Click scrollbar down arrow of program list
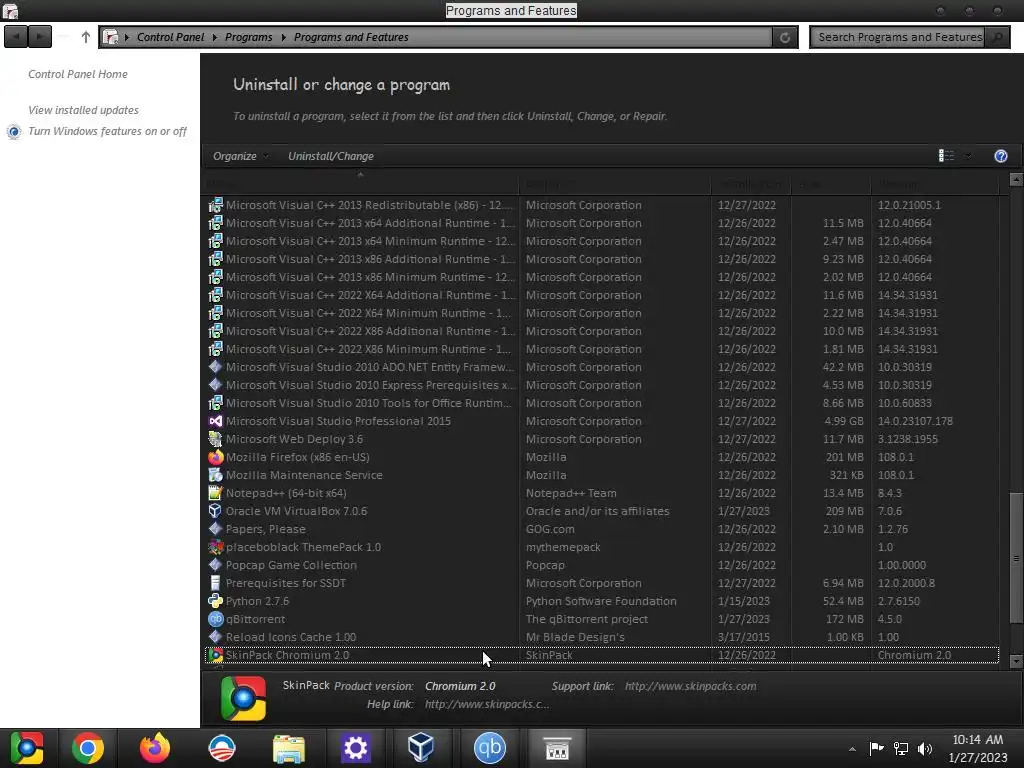The width and height of the screenshot is (1024, 768). (1016, 661)
